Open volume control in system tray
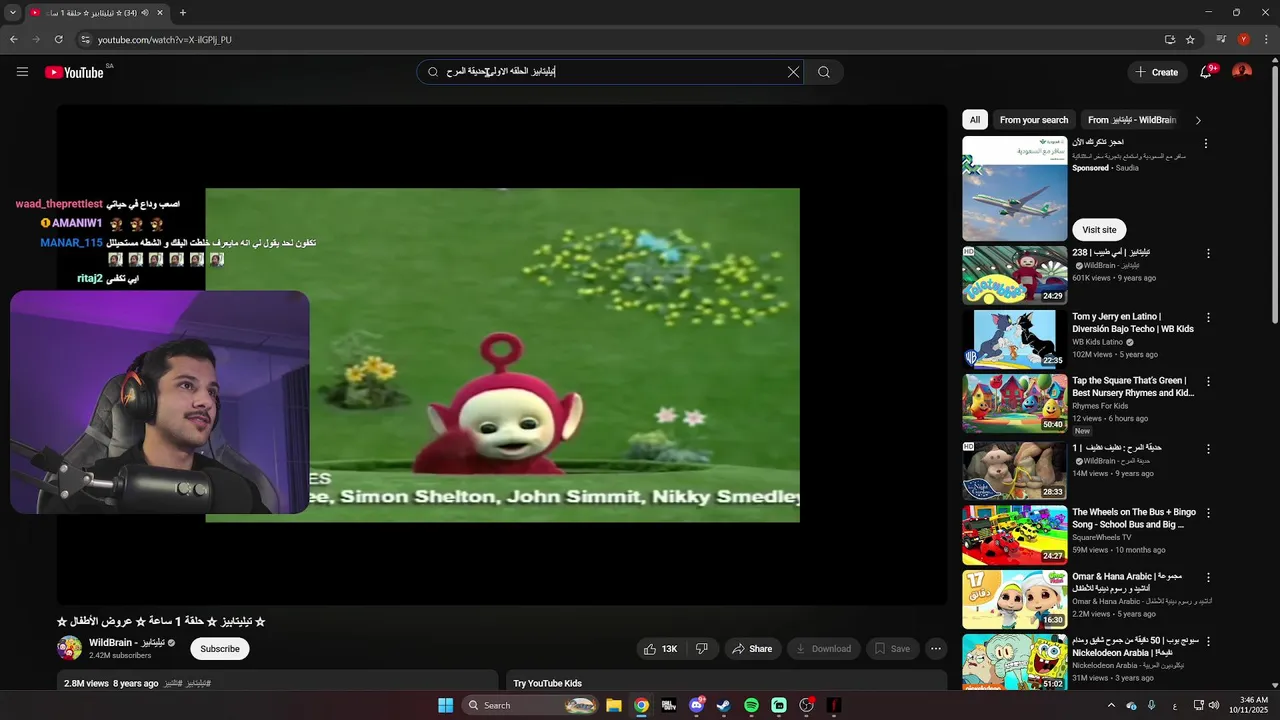 click(1214, 705)
